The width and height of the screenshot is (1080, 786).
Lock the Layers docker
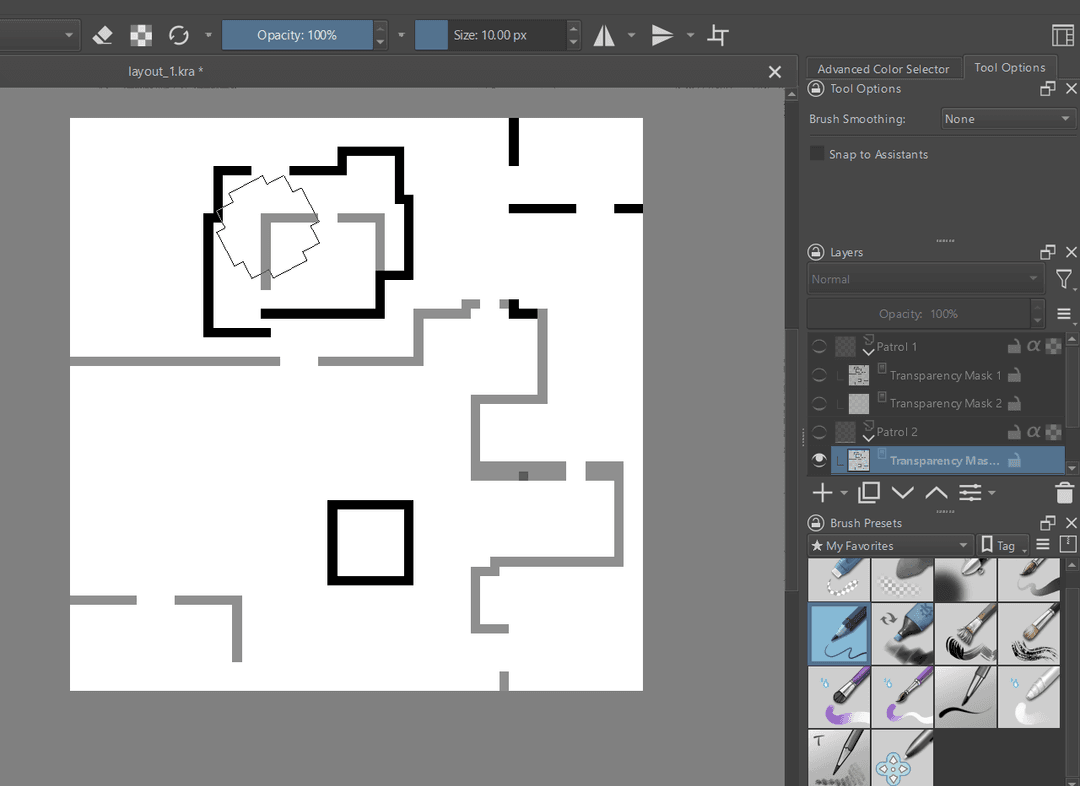click(816, 252)
